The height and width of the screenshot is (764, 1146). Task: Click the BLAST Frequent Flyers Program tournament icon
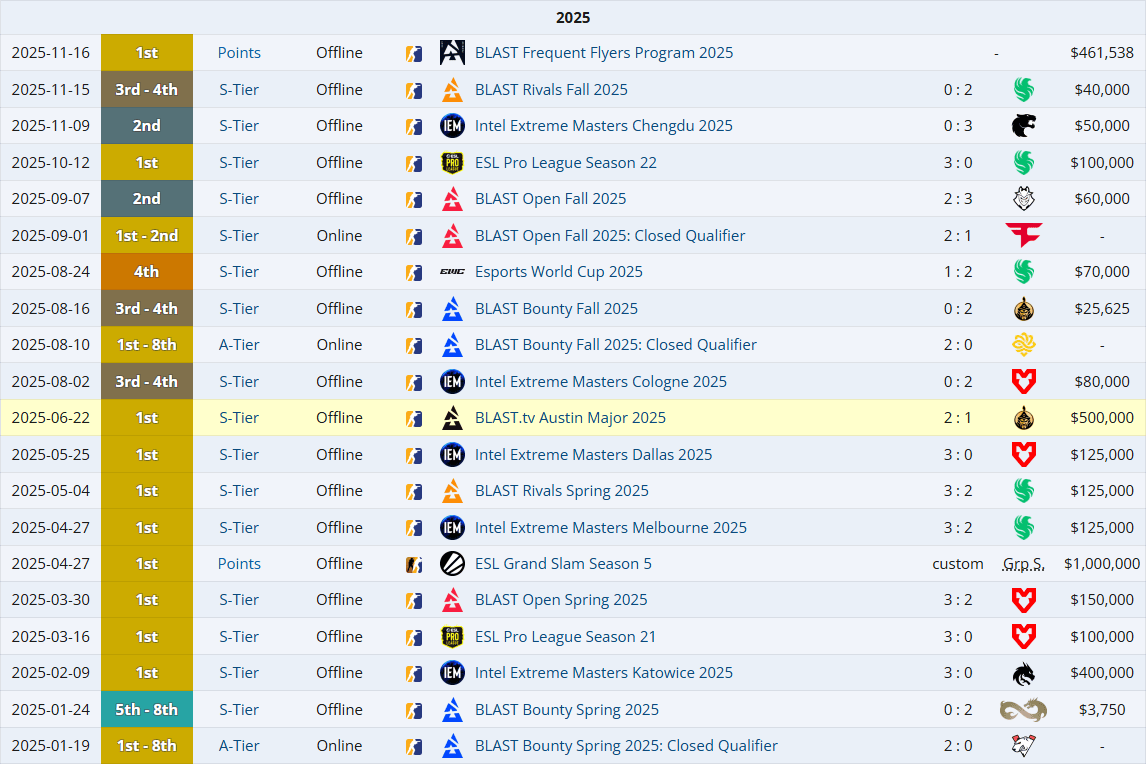click(452, 53)
